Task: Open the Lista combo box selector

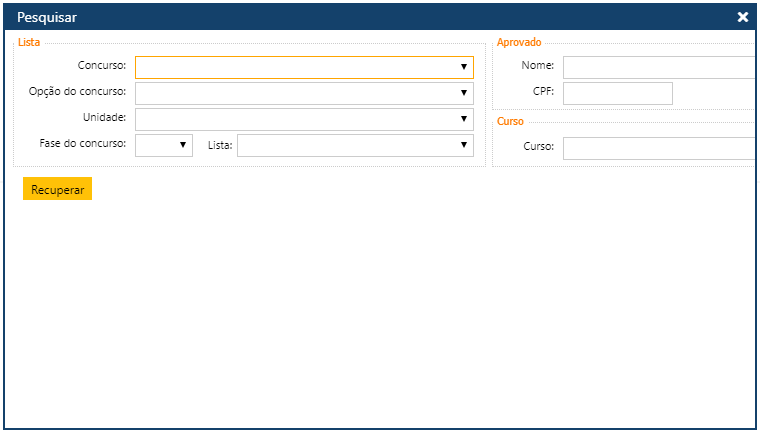Action: tap(464, 145)
